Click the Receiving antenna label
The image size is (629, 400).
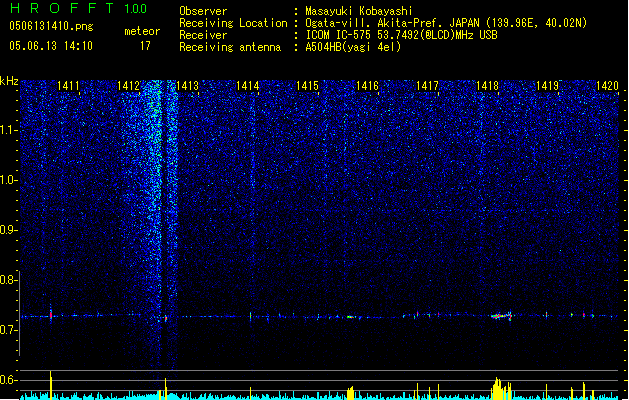pos(230,47)
